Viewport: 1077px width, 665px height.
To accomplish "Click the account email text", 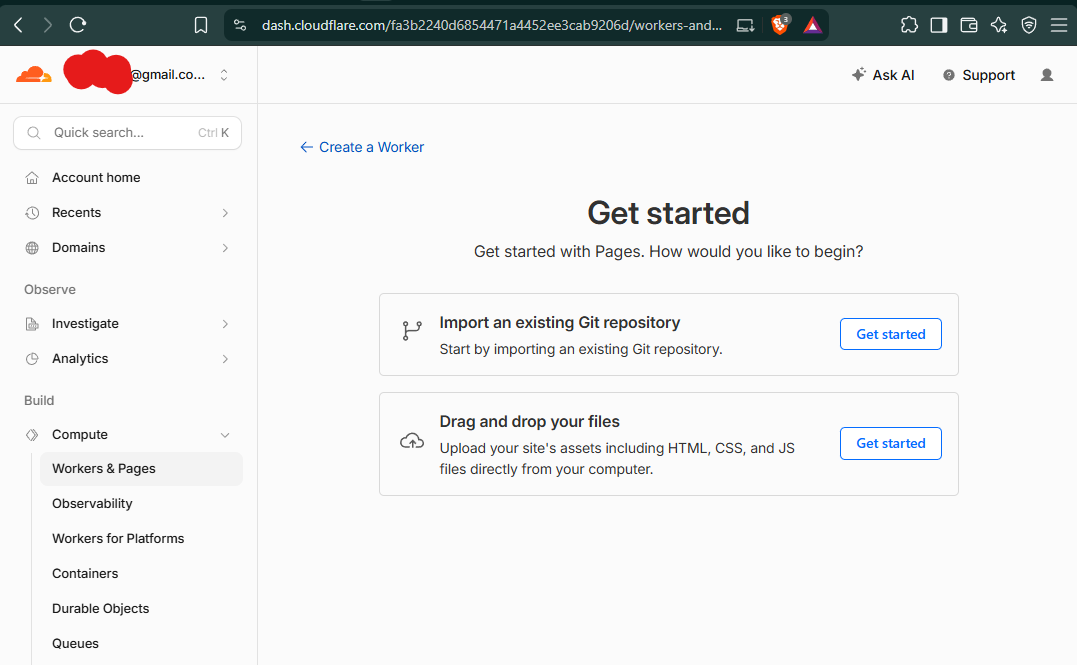I will coord(168,74).
